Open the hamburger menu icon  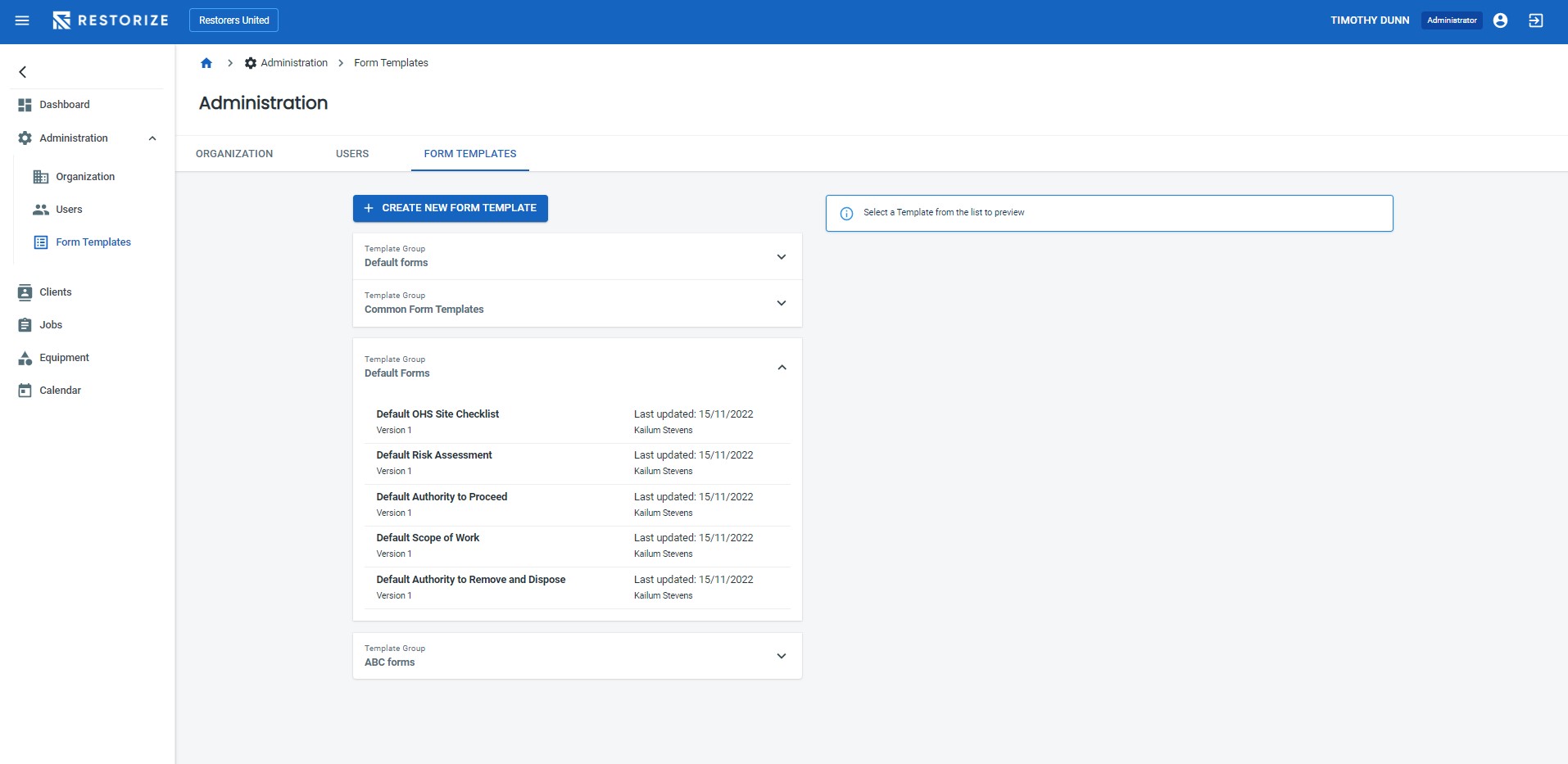click(x=22, y=20)
